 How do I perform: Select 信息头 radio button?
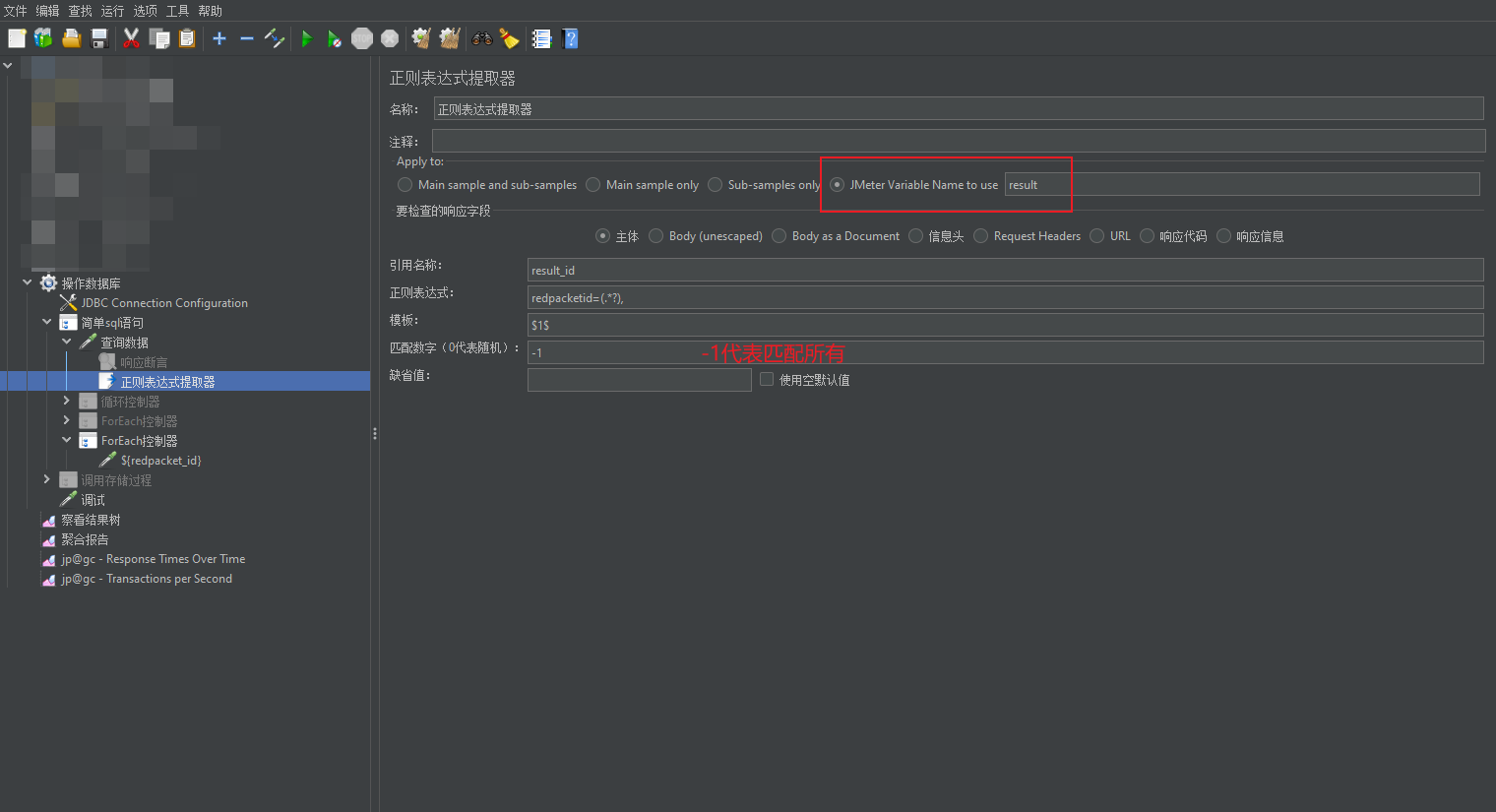tap(915, 236)
